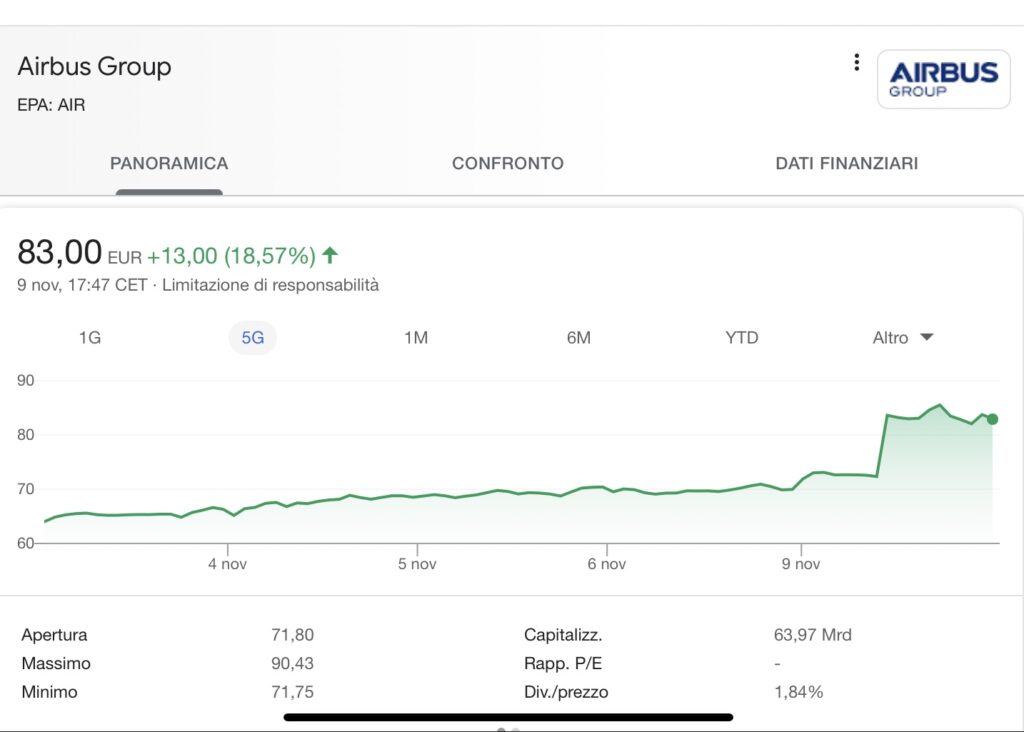1024x732 pixels.
Task: Select the 1G time range
Action: [90, 338]
